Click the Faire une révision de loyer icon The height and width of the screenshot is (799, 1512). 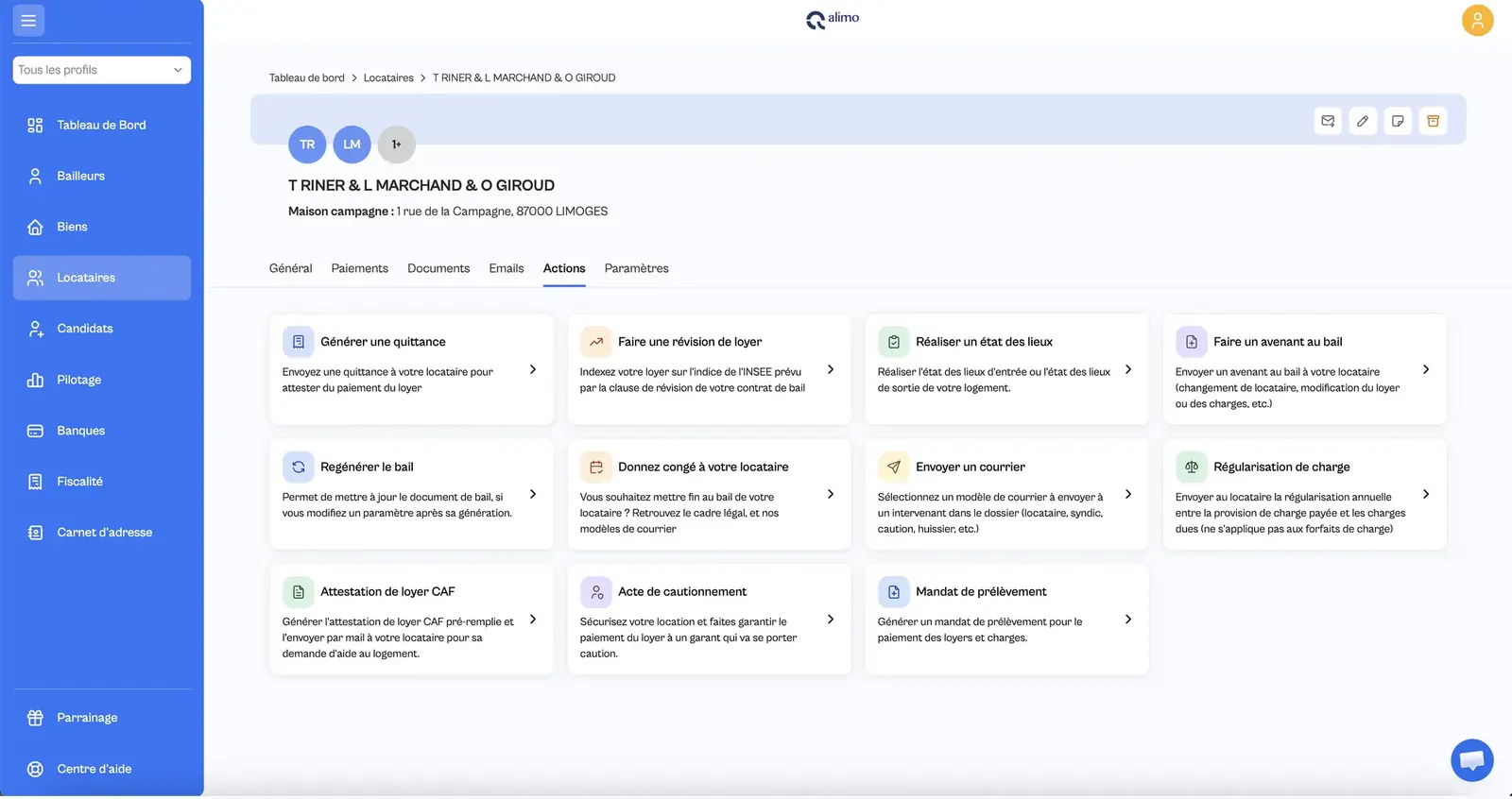[595, 342]
